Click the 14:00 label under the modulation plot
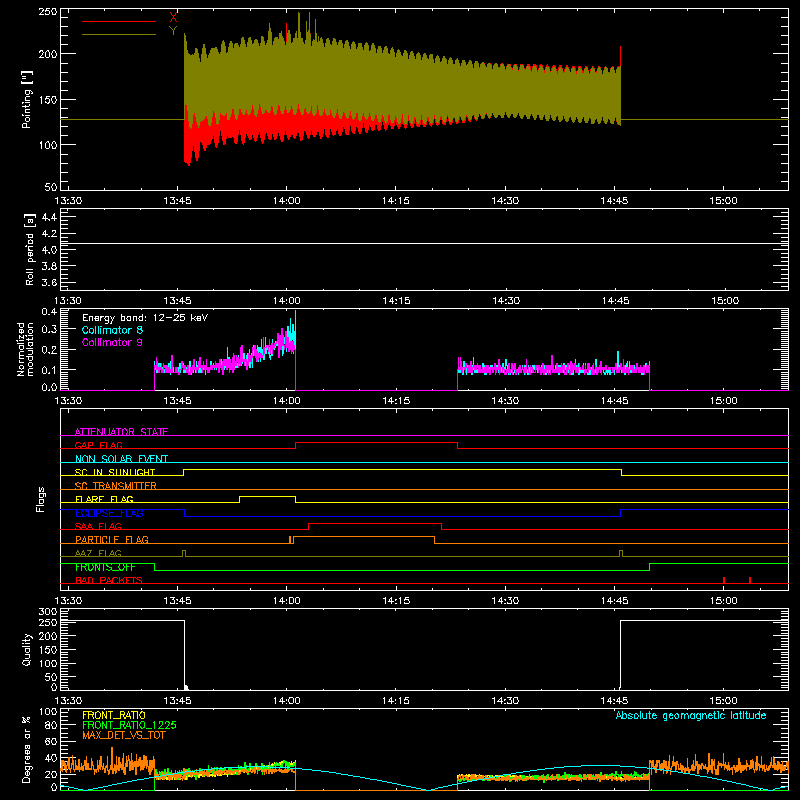This screenshot has width=800, height=800. (x=287, y=401)
